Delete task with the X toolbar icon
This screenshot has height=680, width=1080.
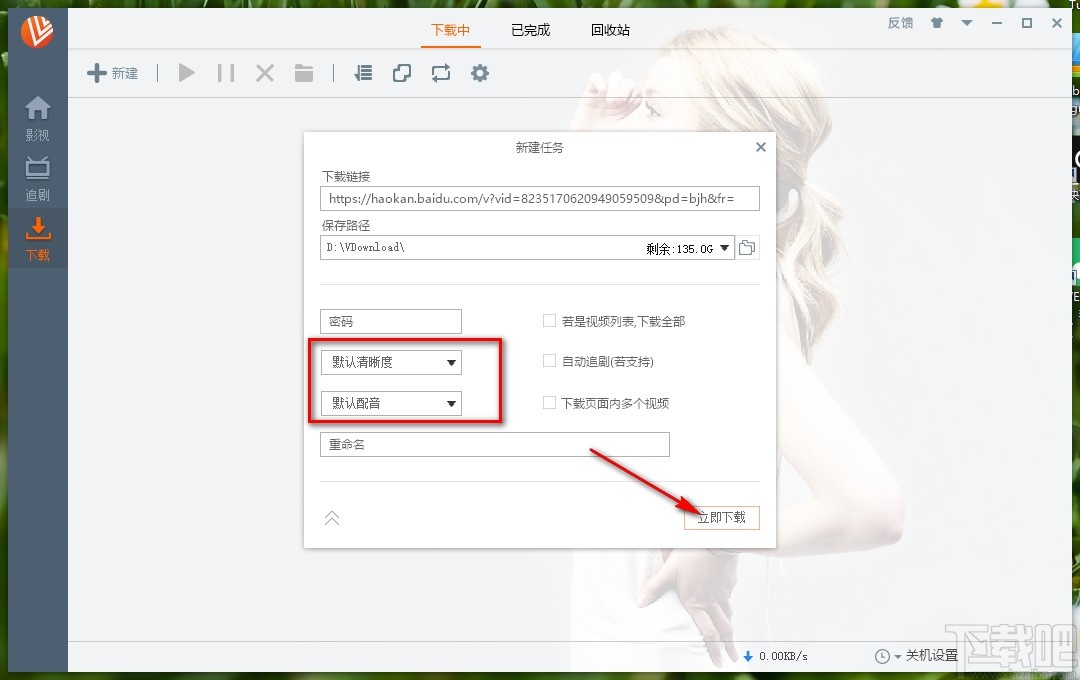click(x=264, y=73)
